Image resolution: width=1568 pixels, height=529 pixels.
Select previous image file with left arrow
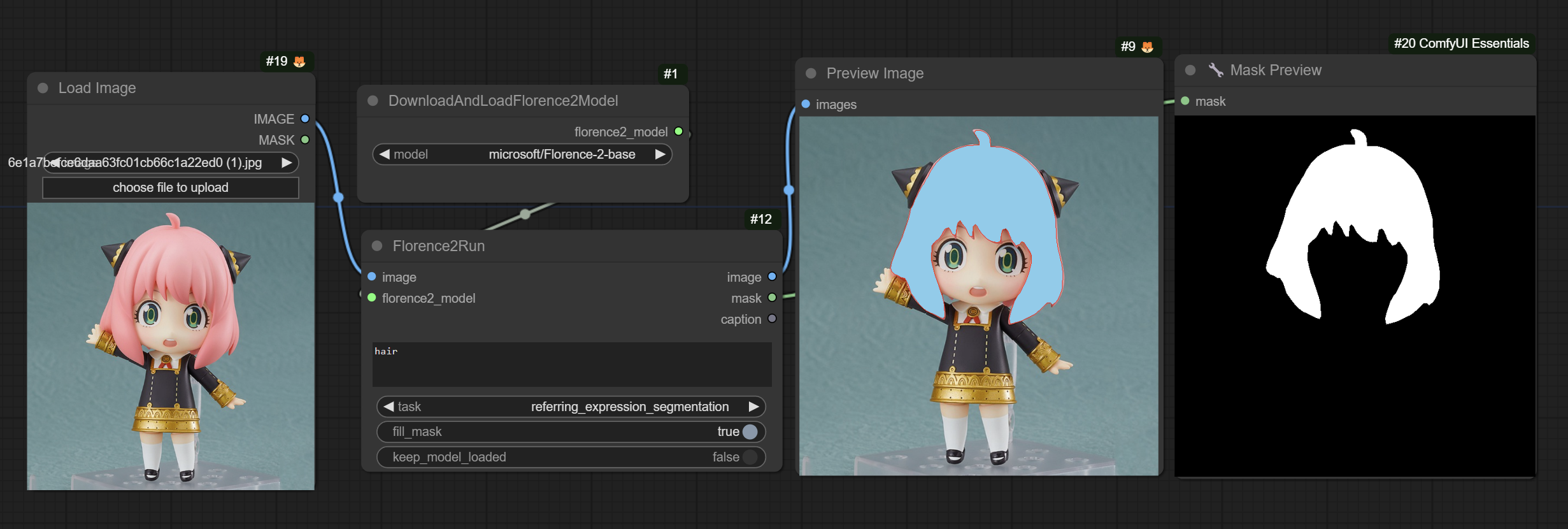point(54,163)
